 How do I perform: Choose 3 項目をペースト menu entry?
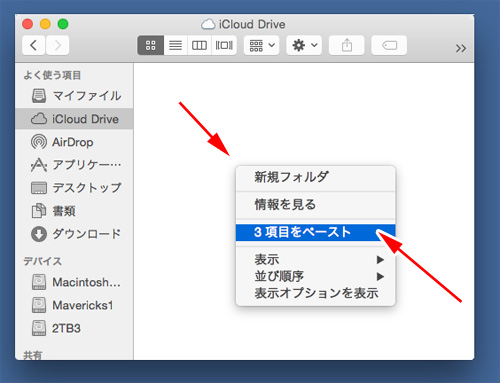(315, 232)
